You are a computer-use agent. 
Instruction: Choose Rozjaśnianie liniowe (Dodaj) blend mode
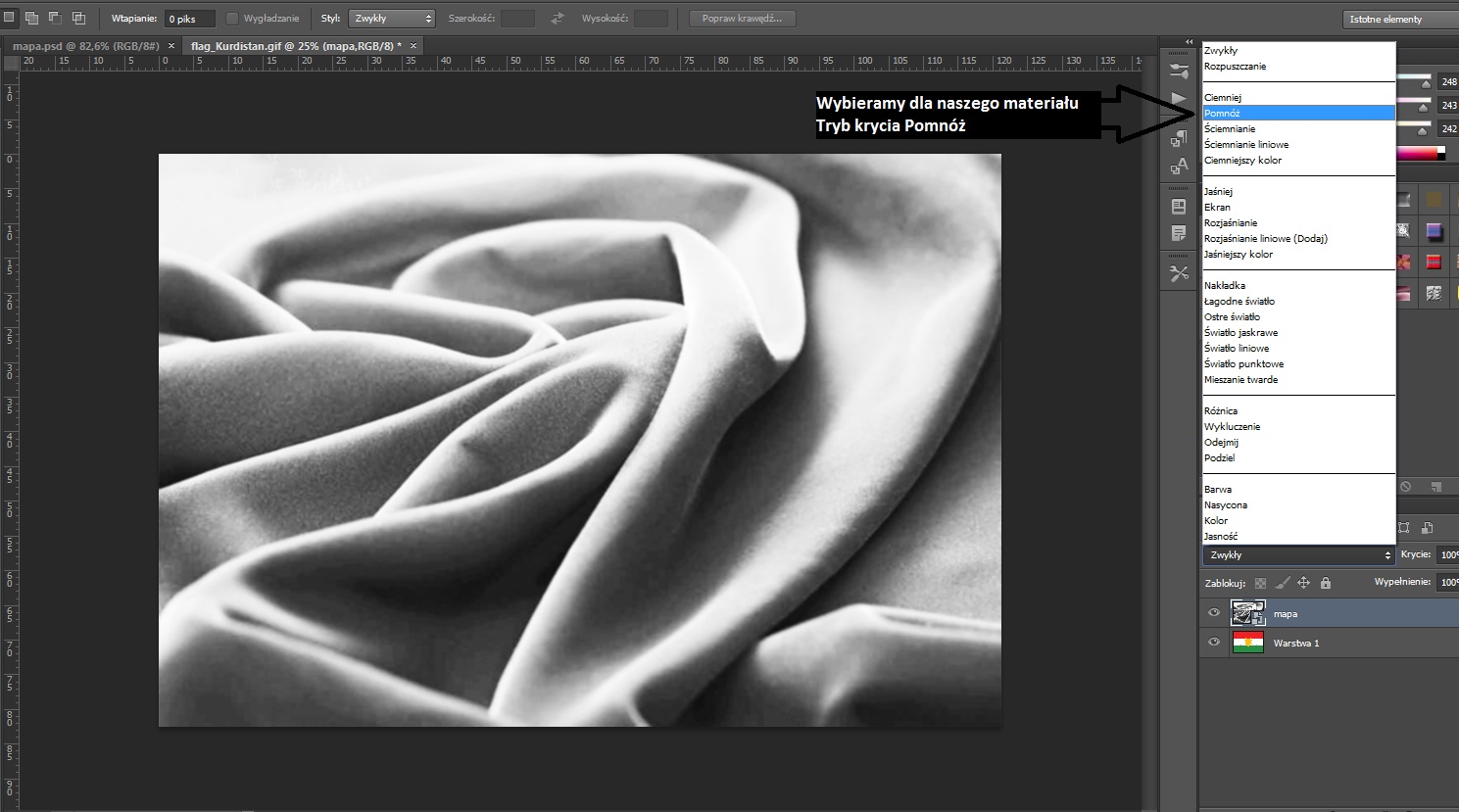1298,238
